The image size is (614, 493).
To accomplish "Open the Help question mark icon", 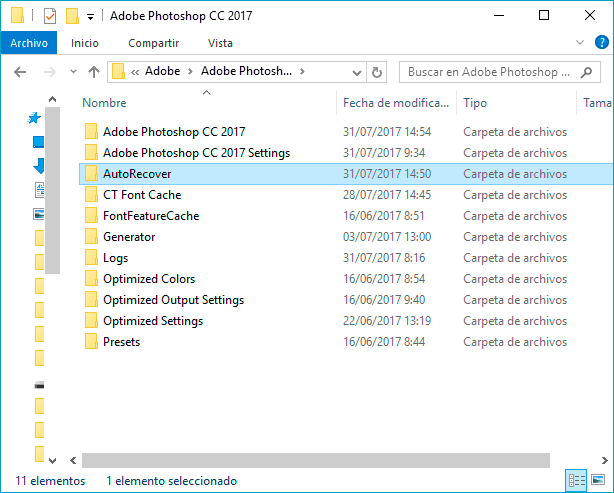I will tap(602, 43).
